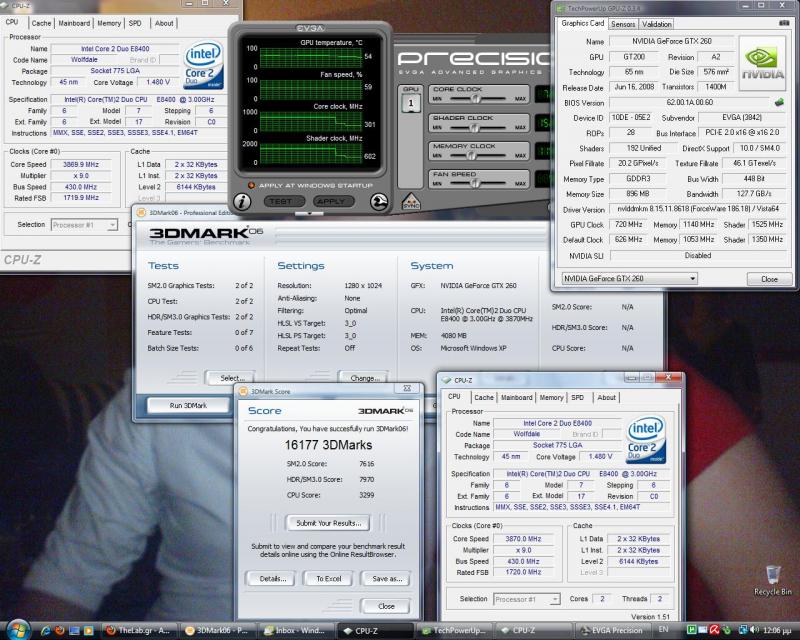Open the Graphics Card tab in GPU-Z
The width and height of the screenshot is (800, 640).
coord(582,23)
